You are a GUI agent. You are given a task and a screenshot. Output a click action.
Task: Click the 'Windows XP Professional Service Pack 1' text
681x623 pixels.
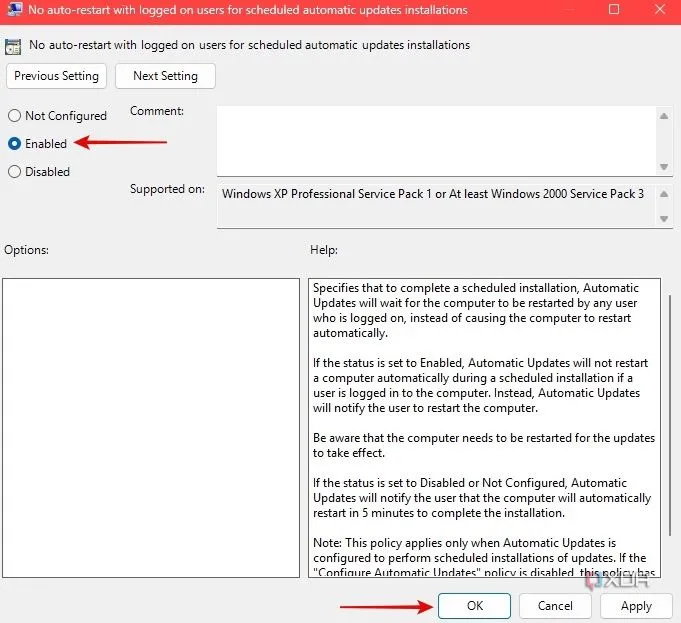(x=327, y=194)
